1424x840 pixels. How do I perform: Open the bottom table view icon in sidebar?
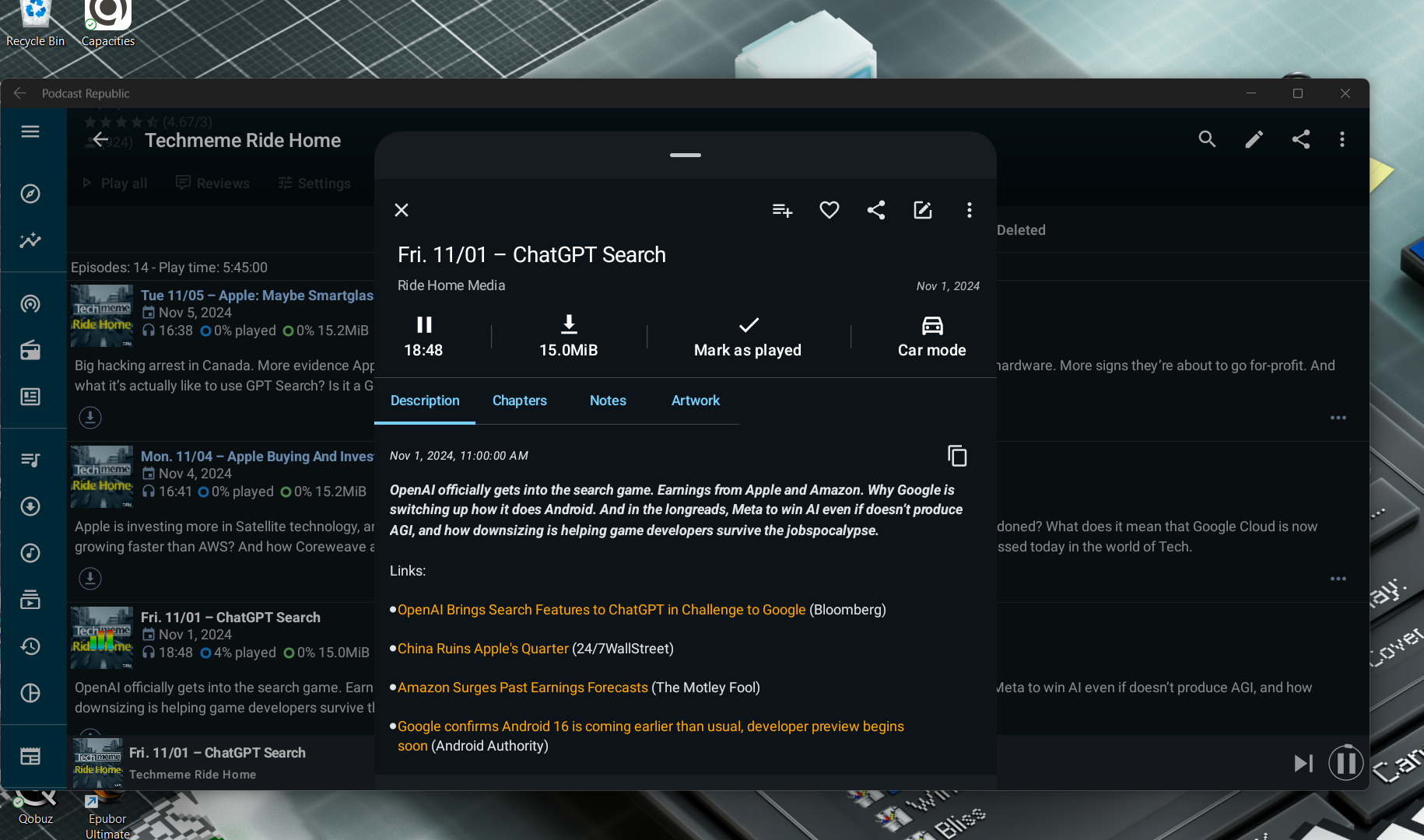pos(30,756)
